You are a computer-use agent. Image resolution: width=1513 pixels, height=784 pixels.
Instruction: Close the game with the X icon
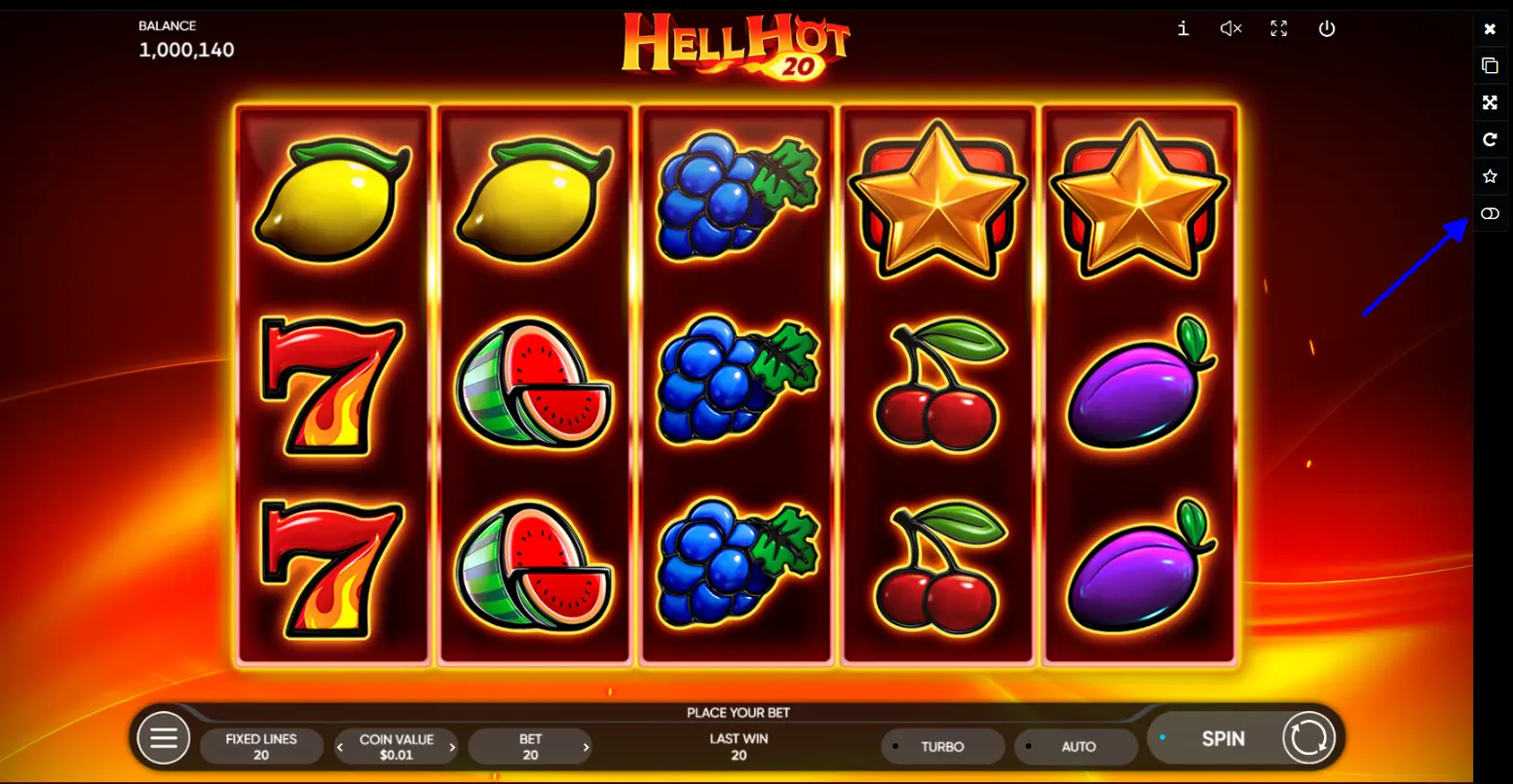[1490, 29]
